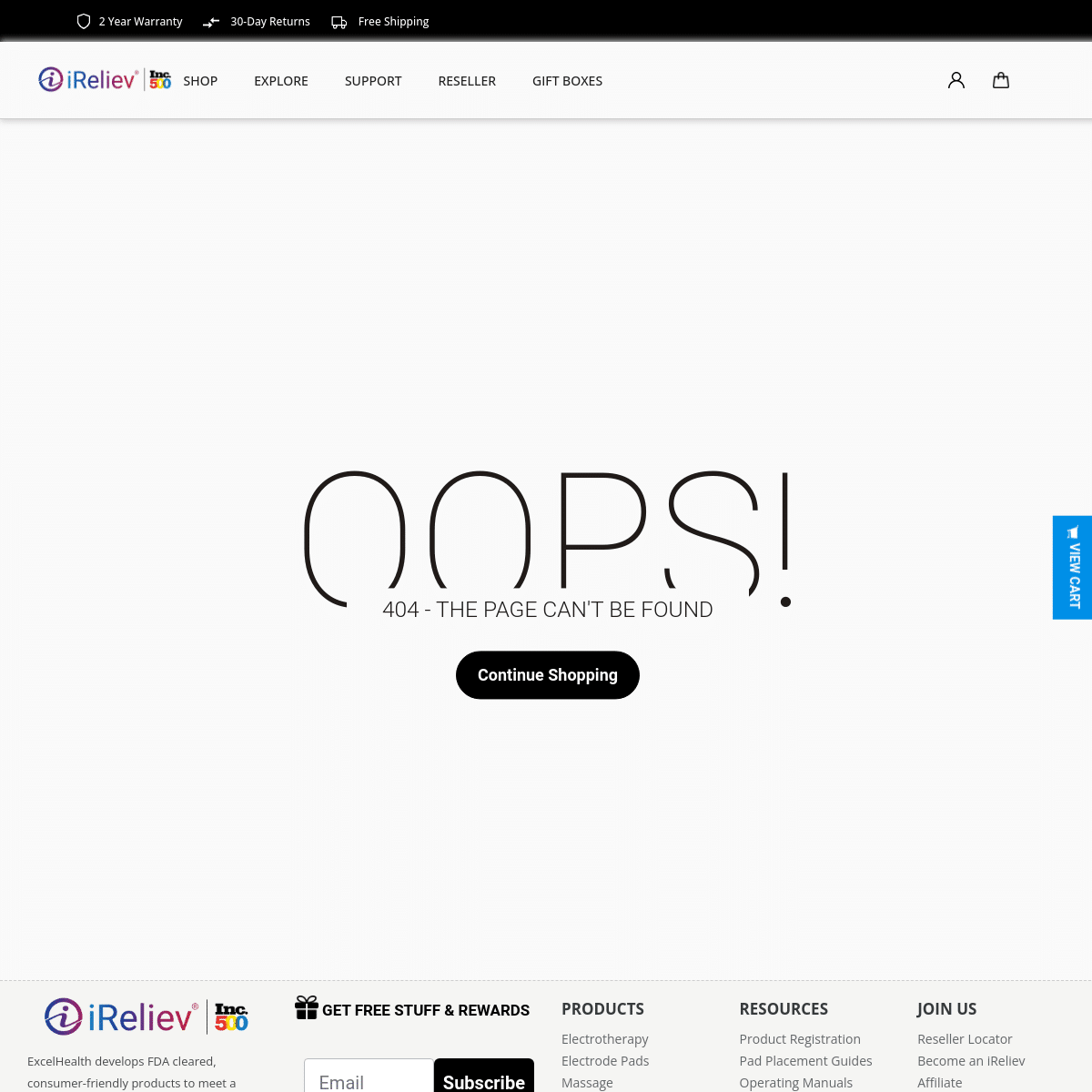Open the user account icon
1092x1092 pixels.
pos(956,80)
